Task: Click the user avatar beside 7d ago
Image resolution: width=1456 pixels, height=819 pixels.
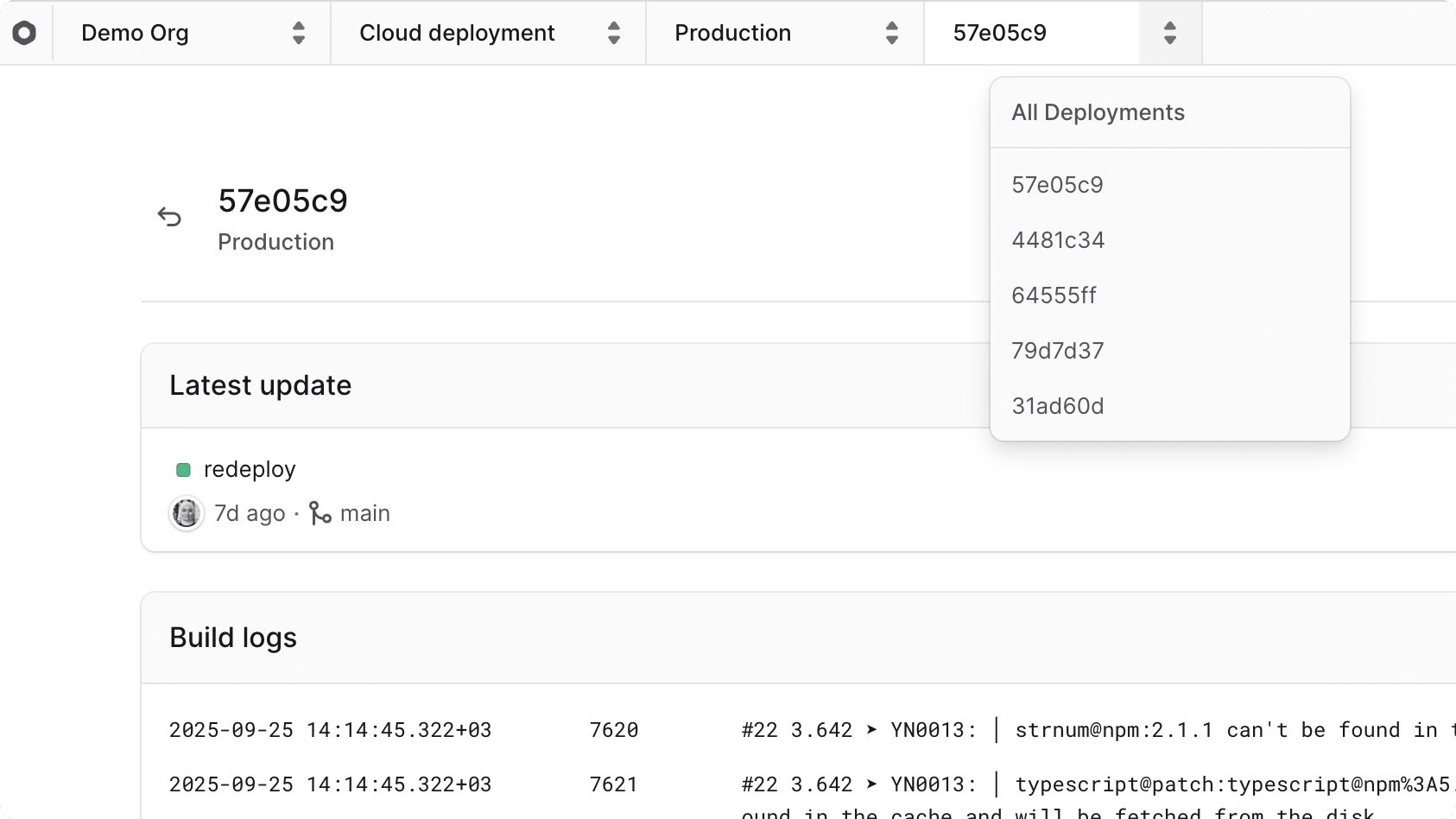Action: click(x=186, y=513)
